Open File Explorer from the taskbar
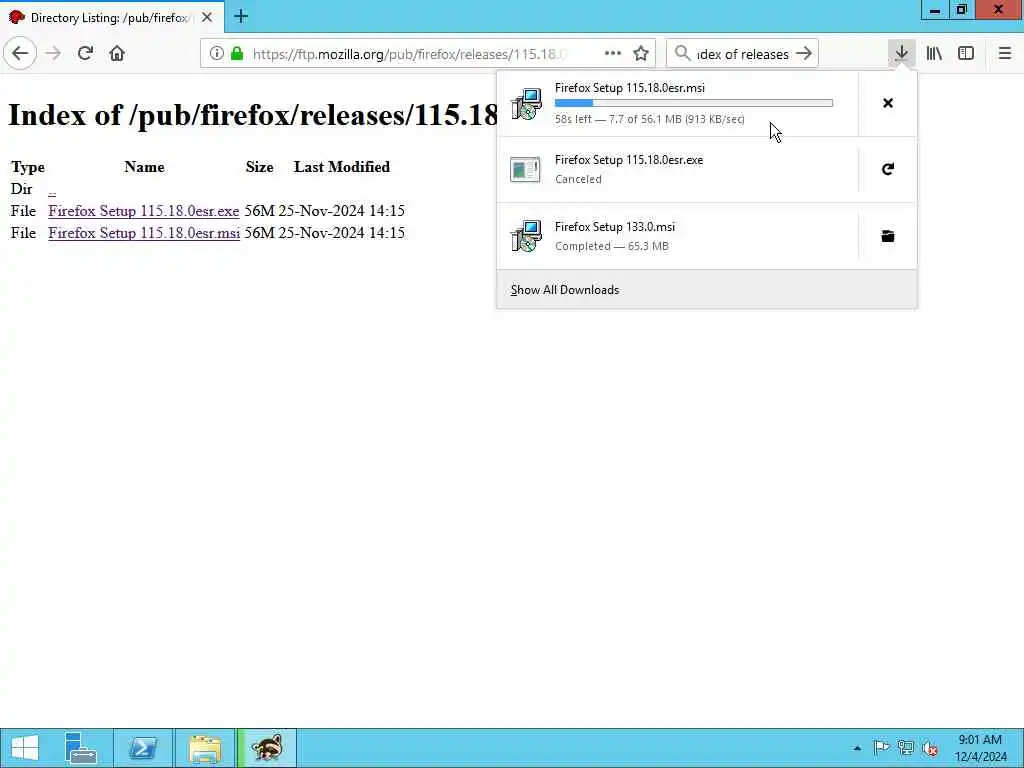 pos(205,748)
